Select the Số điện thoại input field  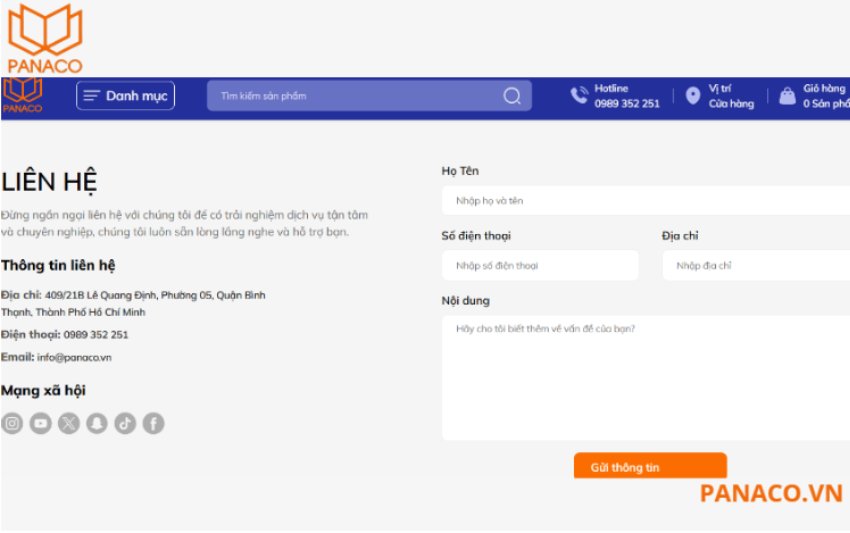click(540, 266)
